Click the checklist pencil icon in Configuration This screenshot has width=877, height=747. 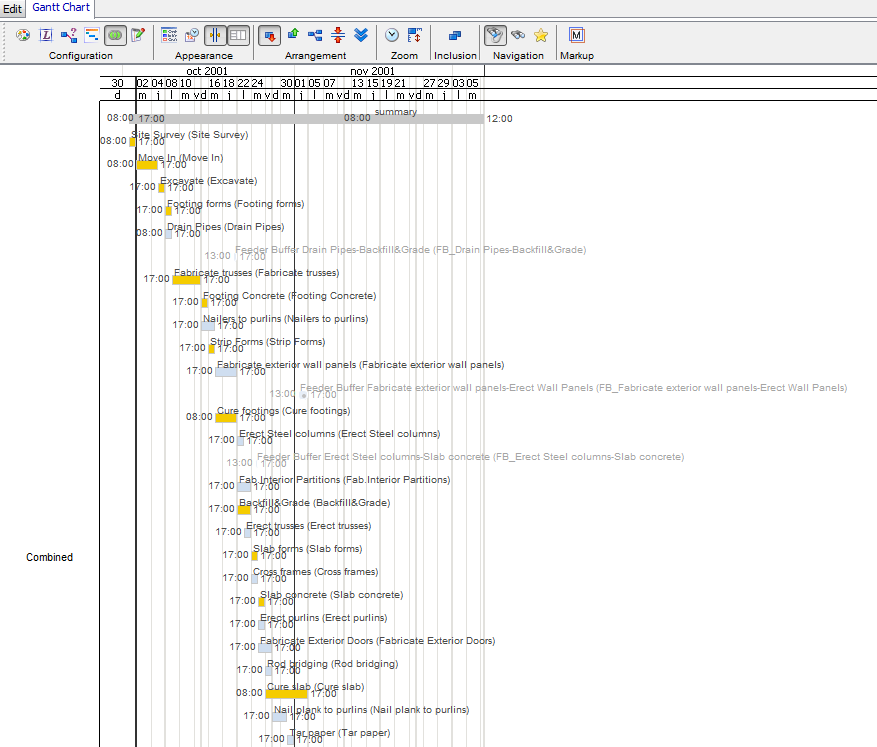pyautogui.click(x=138, y=35)
